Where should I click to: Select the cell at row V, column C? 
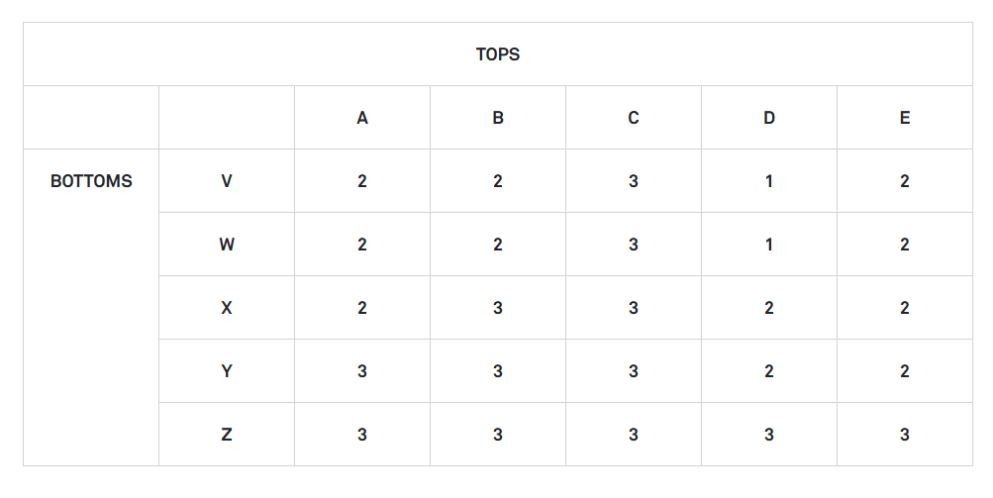pyautogui.click(x=633, y=181)
